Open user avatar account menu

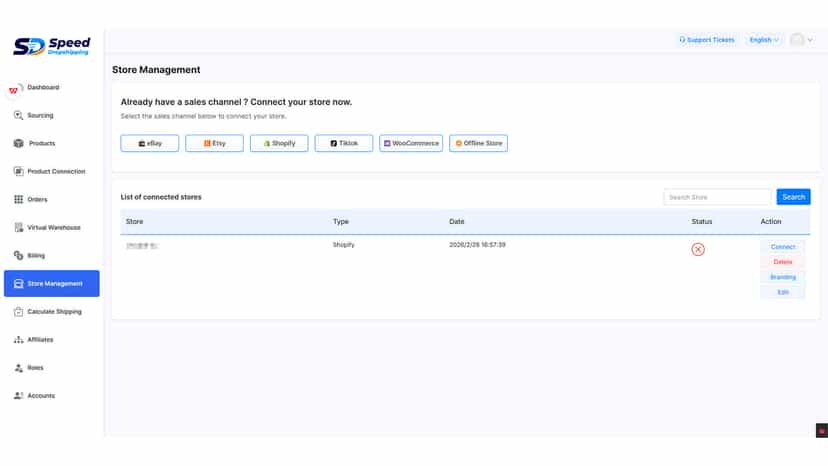coord(801,40)
